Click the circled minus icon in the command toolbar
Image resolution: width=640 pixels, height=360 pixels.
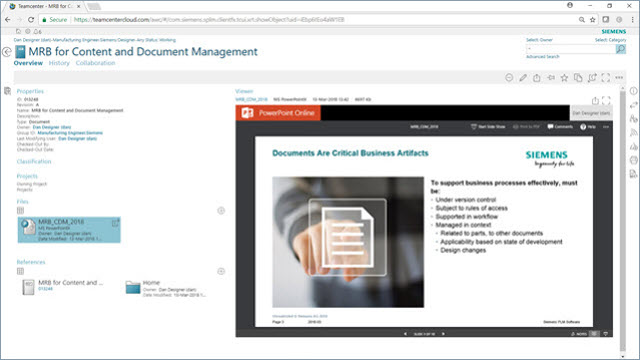click(509, 78)
